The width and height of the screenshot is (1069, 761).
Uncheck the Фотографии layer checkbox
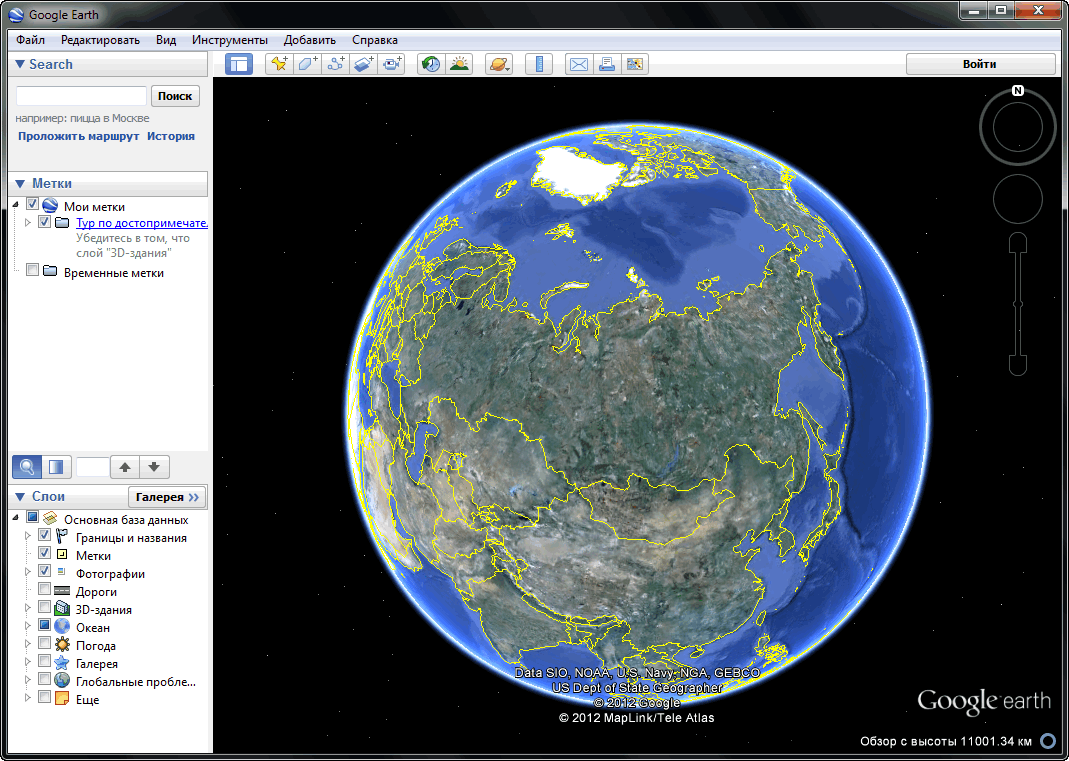[44, 571]
